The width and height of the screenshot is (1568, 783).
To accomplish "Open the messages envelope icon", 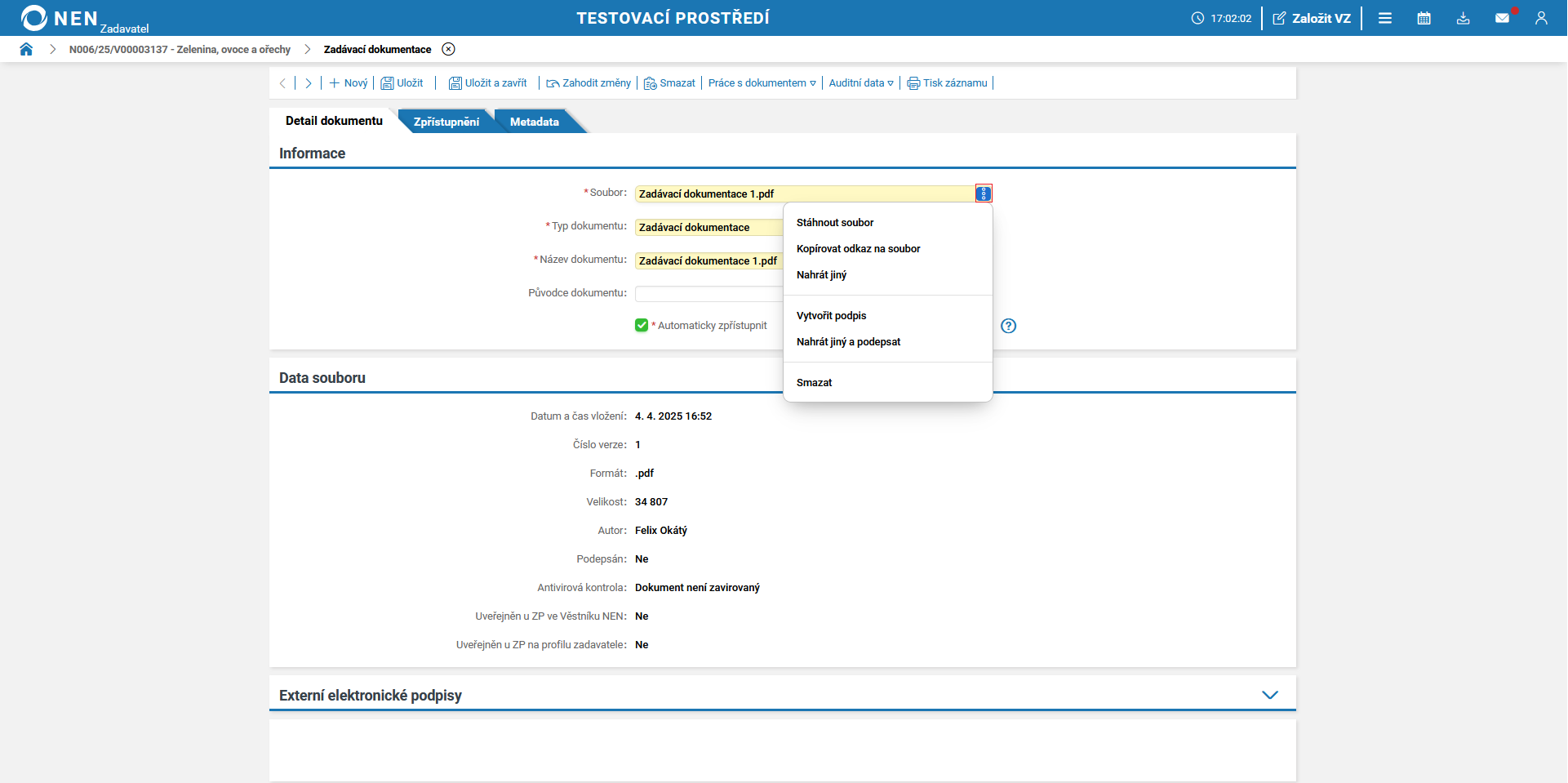I will tap(1502, 18).
